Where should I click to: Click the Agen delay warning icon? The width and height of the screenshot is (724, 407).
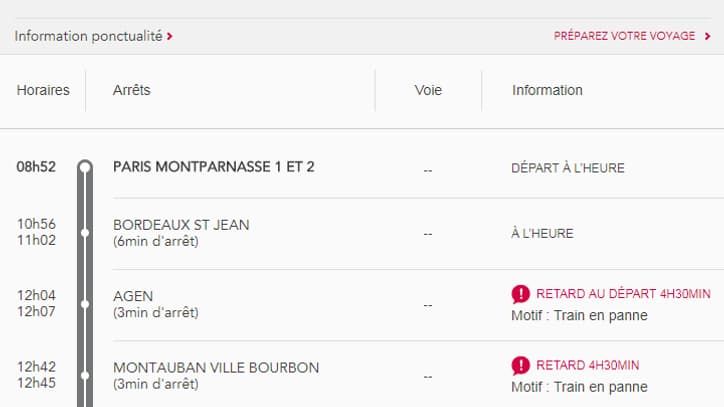point(520,294)
